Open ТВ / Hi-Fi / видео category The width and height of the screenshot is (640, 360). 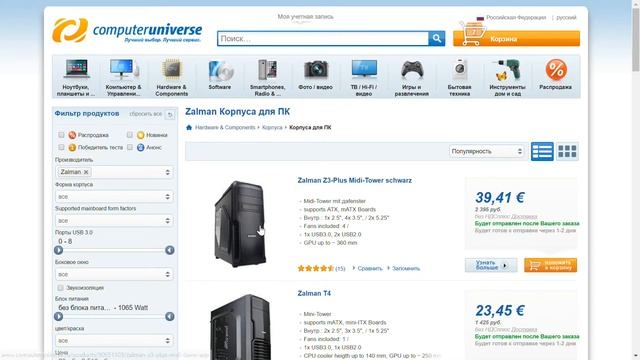pyautogui.click(x=364, y=78)
